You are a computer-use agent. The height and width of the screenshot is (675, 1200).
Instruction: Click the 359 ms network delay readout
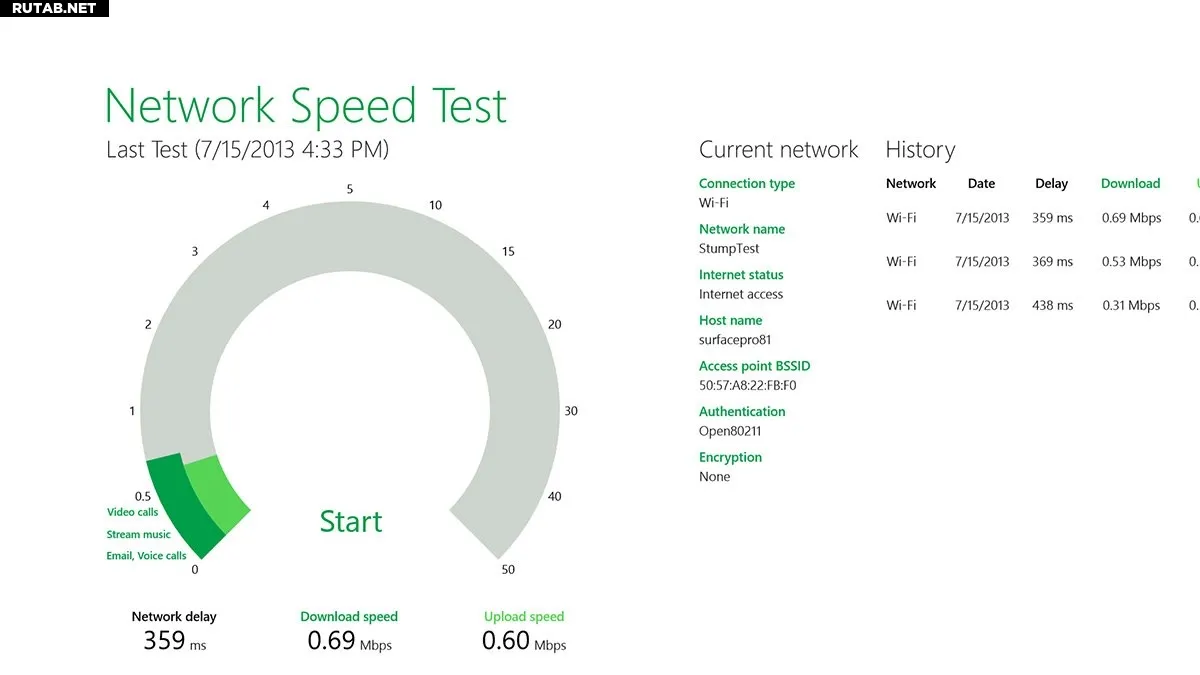(x=174, y=641)
